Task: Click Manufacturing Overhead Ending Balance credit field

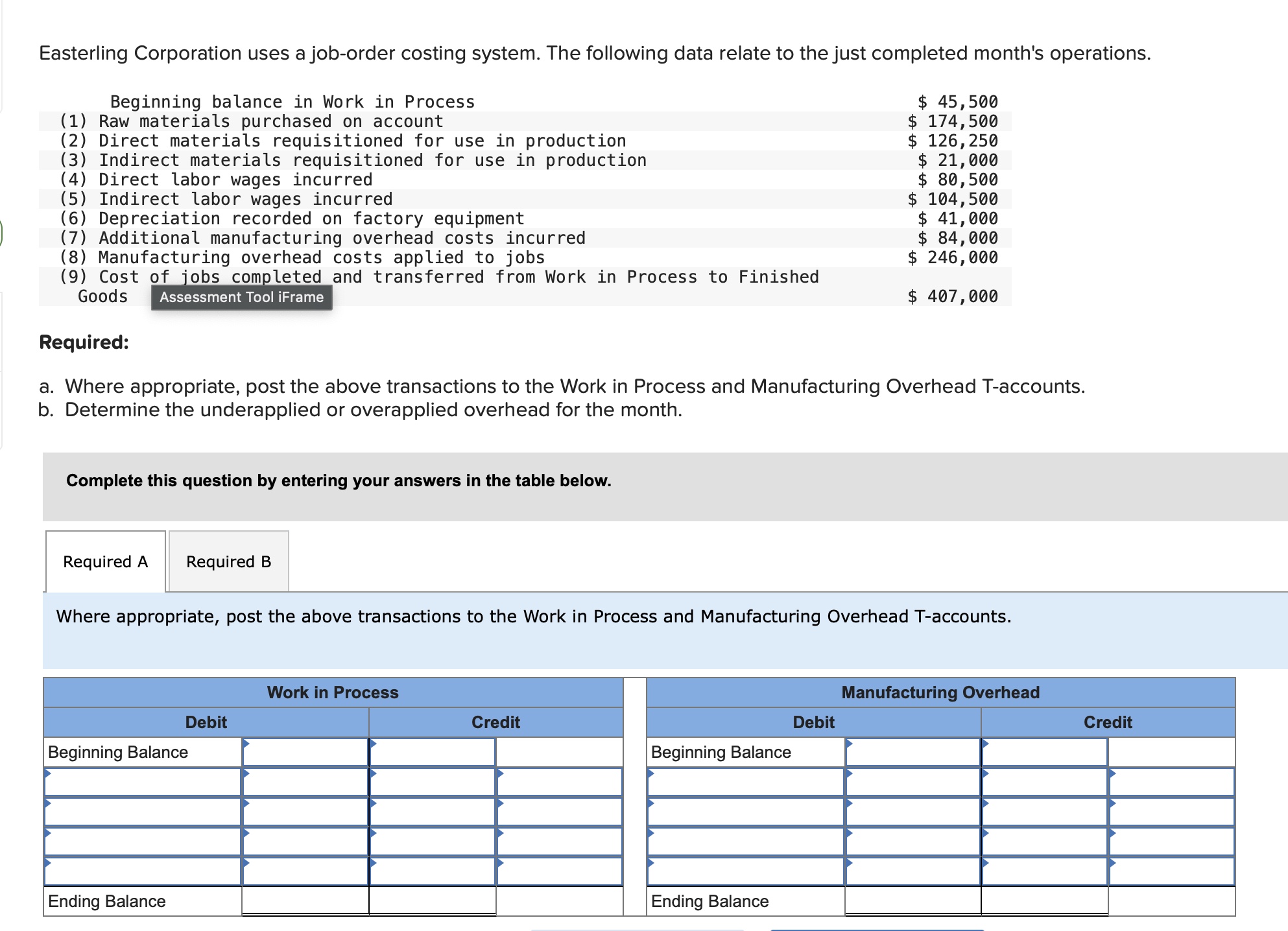Action: (1045, 901)
